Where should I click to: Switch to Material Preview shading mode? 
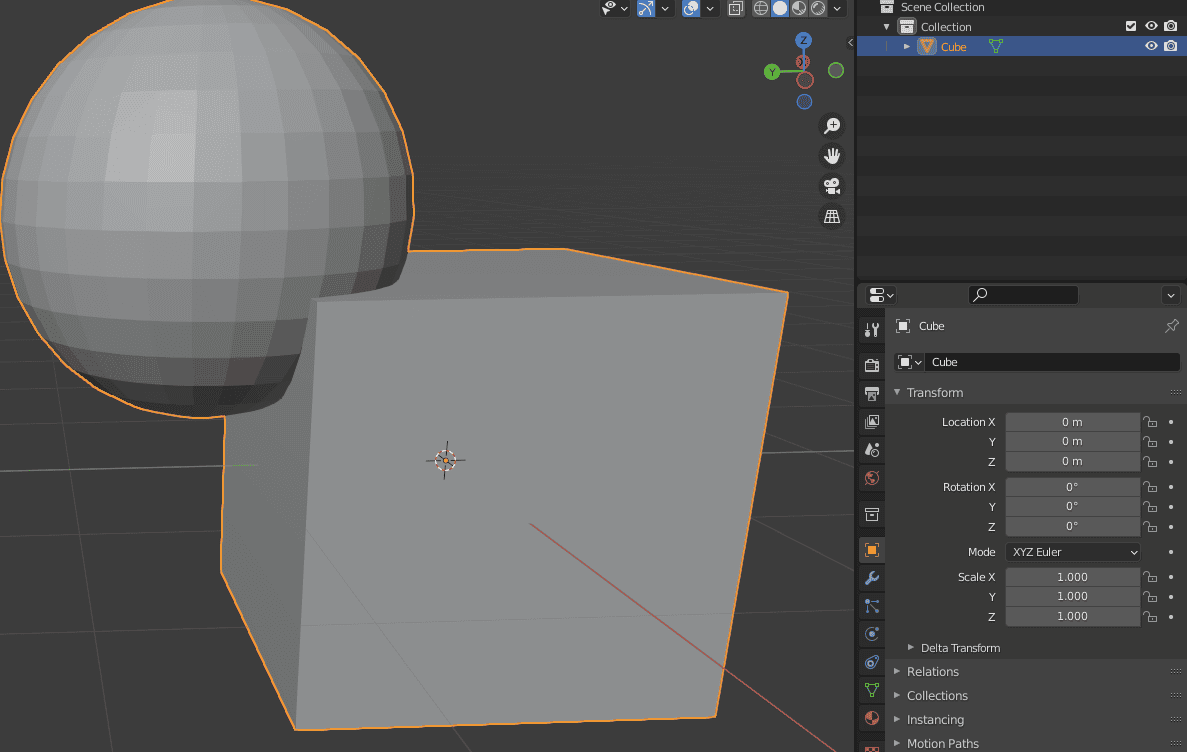[x=798, y=8]
